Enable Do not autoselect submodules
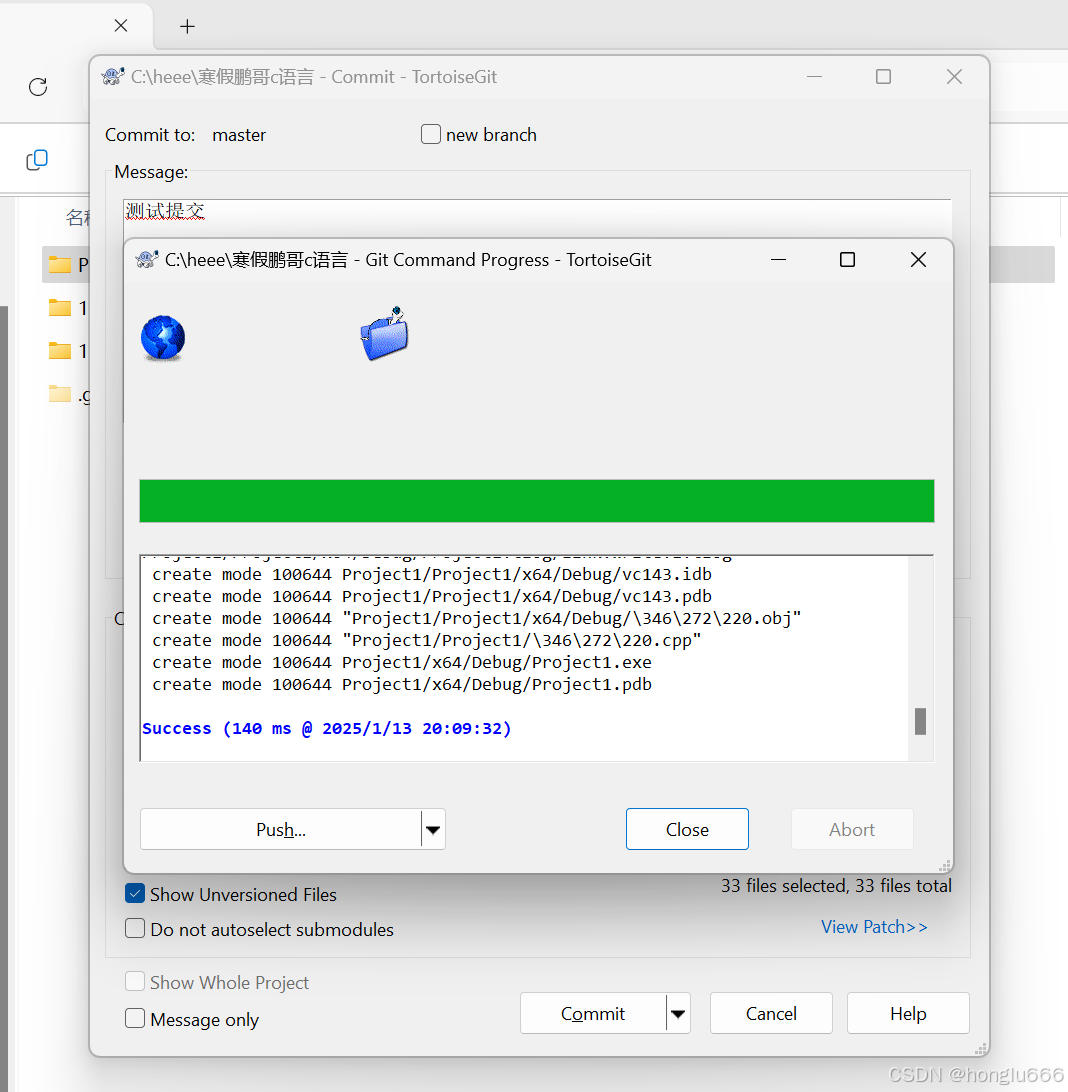Screen dimensions: 1068x1092 [x=135, y=928]
